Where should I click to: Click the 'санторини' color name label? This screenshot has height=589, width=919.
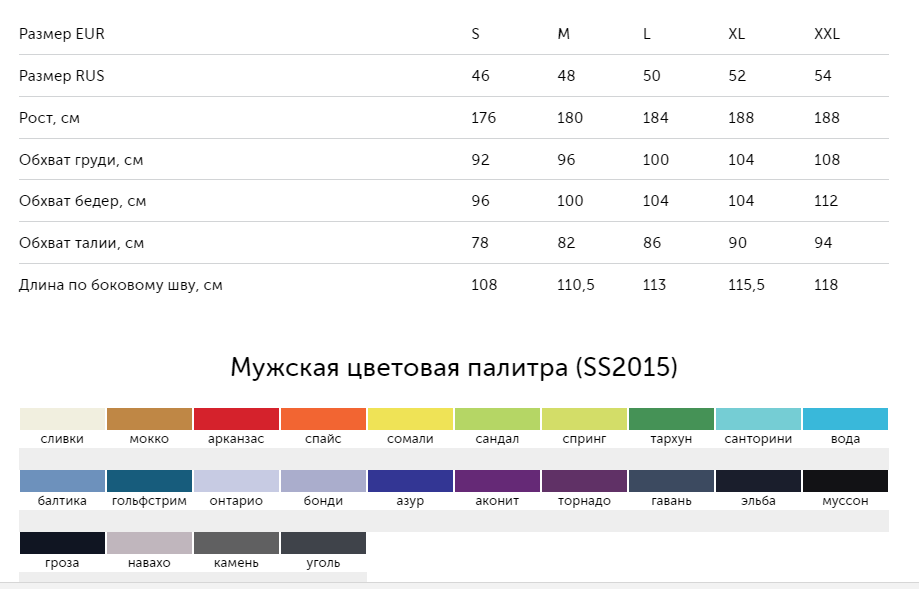coord(758,439)
